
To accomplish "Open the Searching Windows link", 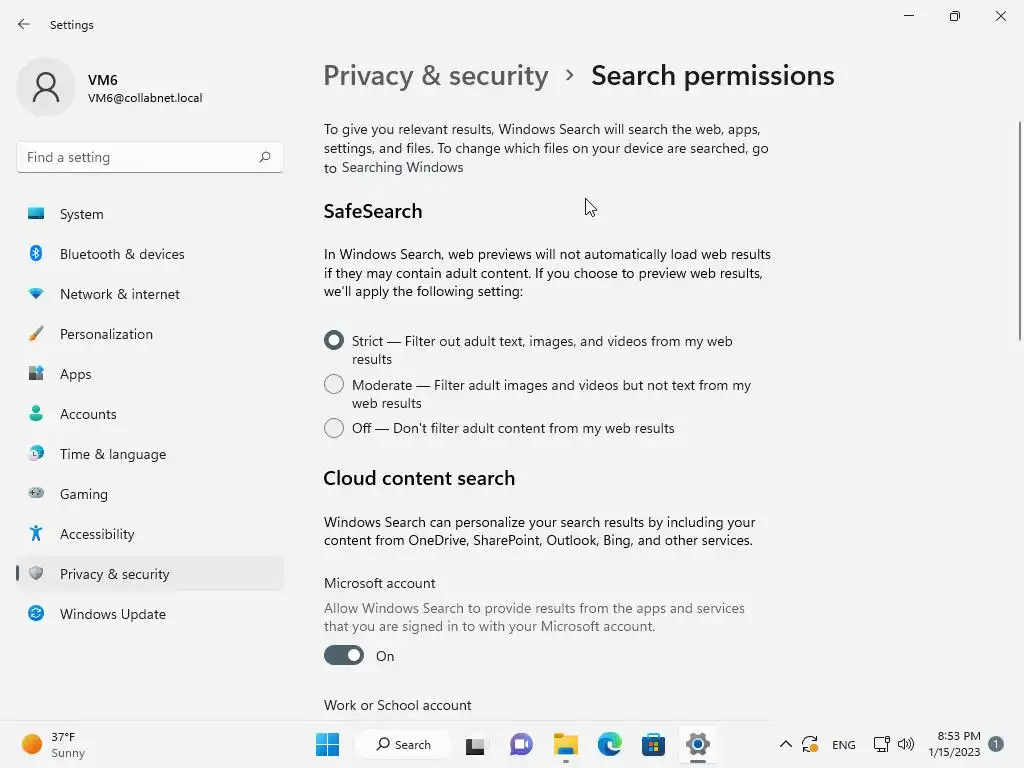I will click(x=402, y=168).
